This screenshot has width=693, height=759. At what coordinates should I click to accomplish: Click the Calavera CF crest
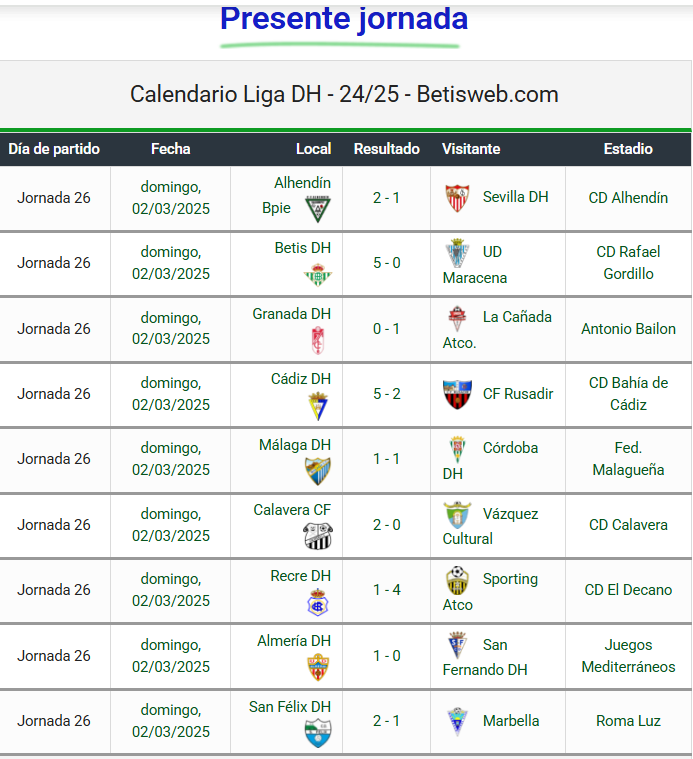[x=317, y=537]
